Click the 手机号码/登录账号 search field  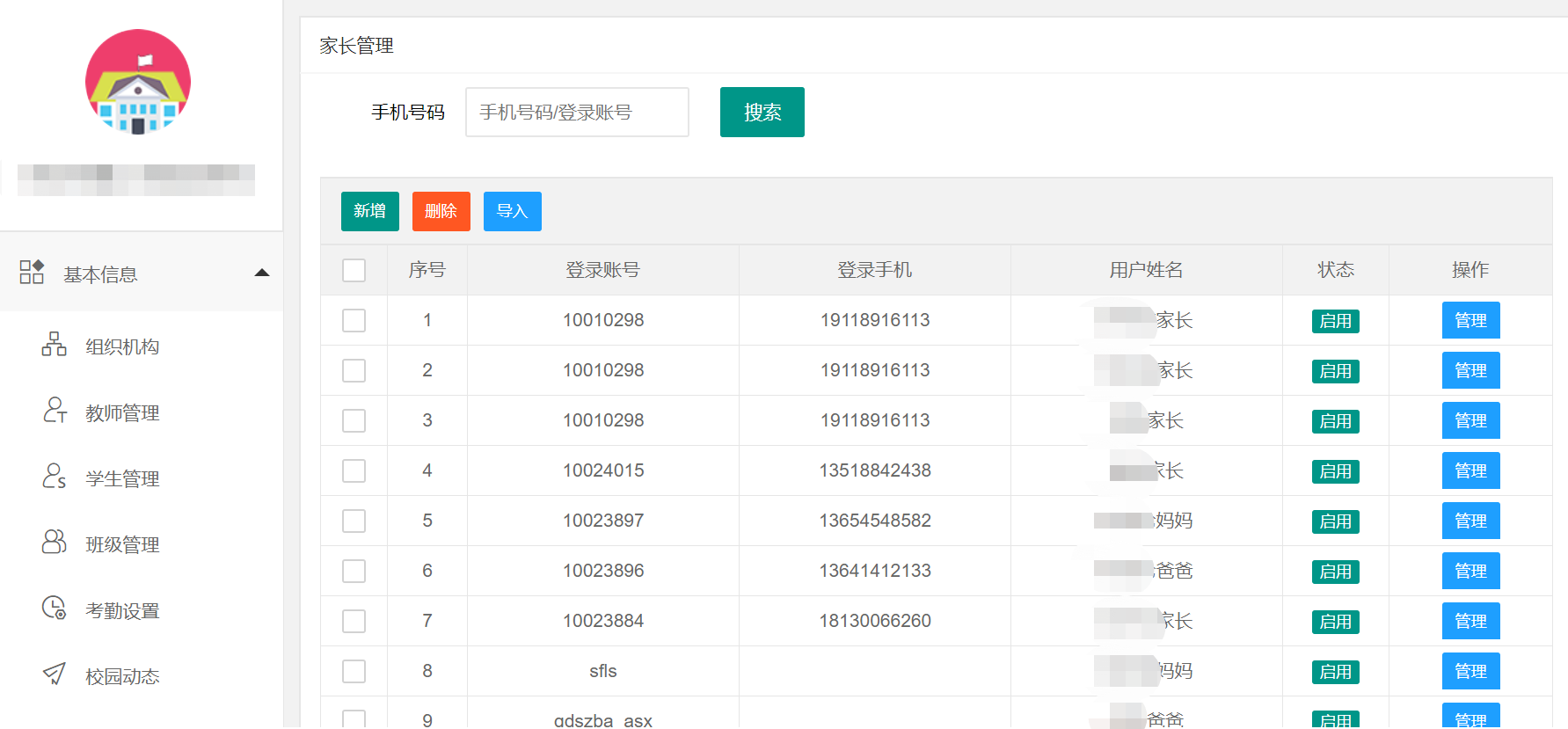[x=577, y=112]
